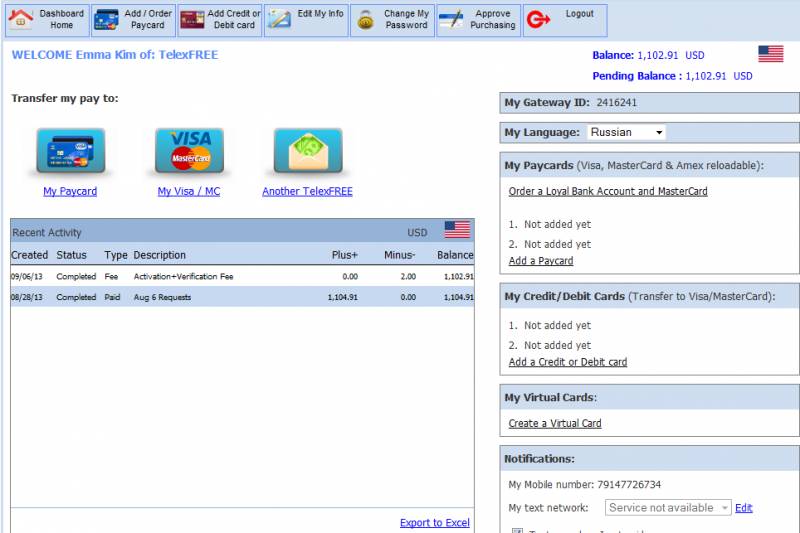Open the Approve Purchasing menu item

(x=479, y=20)
